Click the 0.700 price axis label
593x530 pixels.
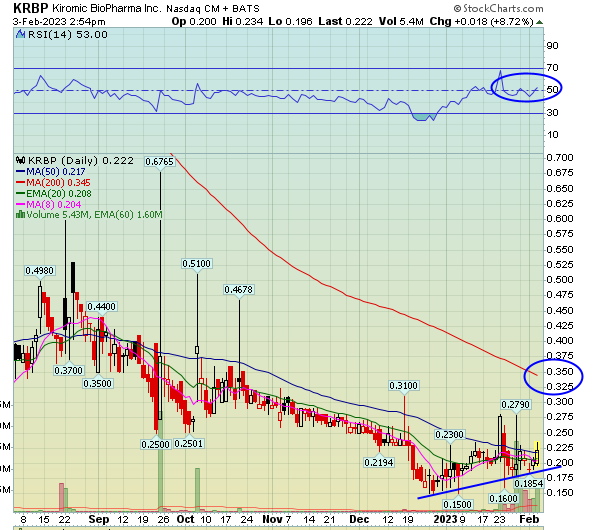click(x=560, y=158)
